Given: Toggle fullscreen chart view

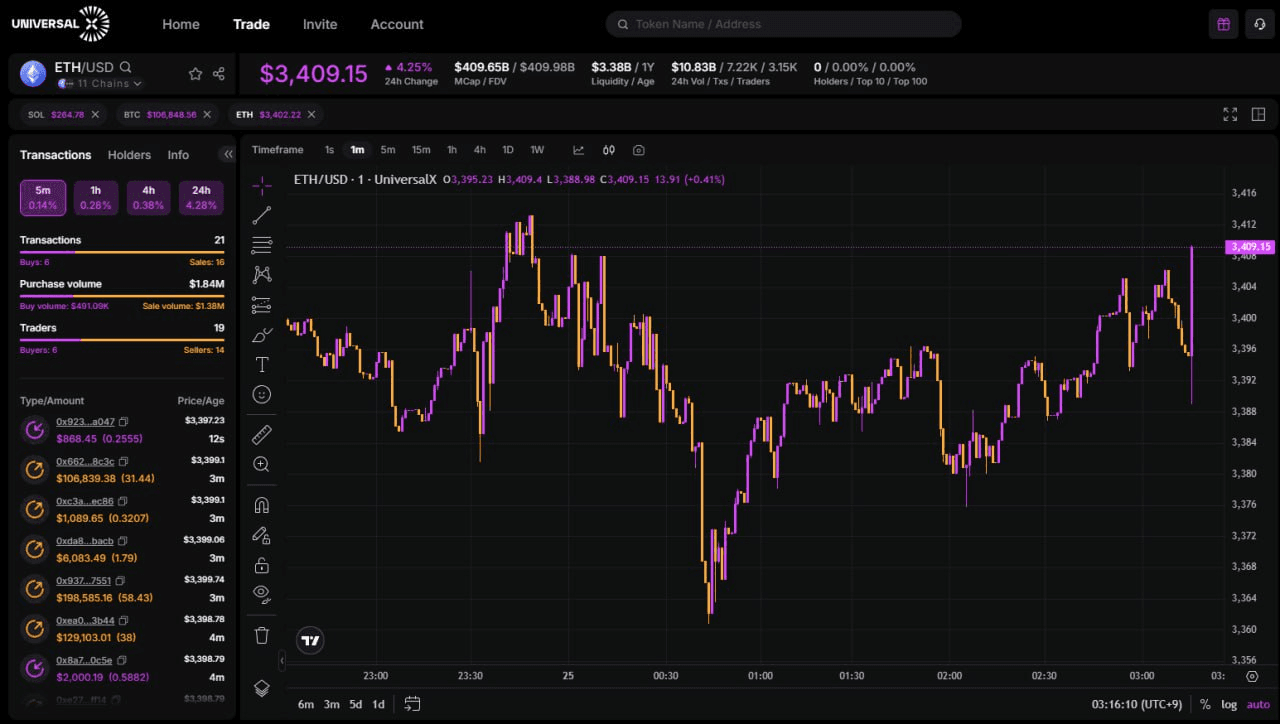Looking at the screenshot, I should pos(1230,114).
